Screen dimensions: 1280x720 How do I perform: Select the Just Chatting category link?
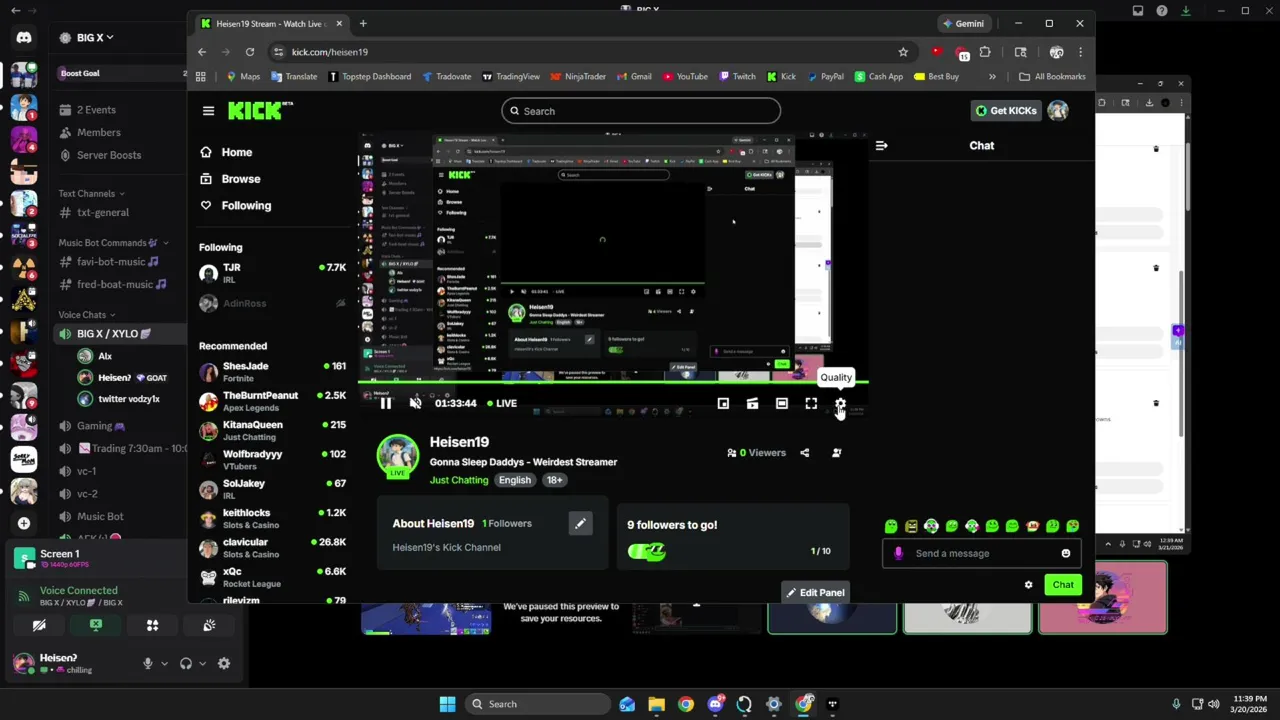pos(459,480)
